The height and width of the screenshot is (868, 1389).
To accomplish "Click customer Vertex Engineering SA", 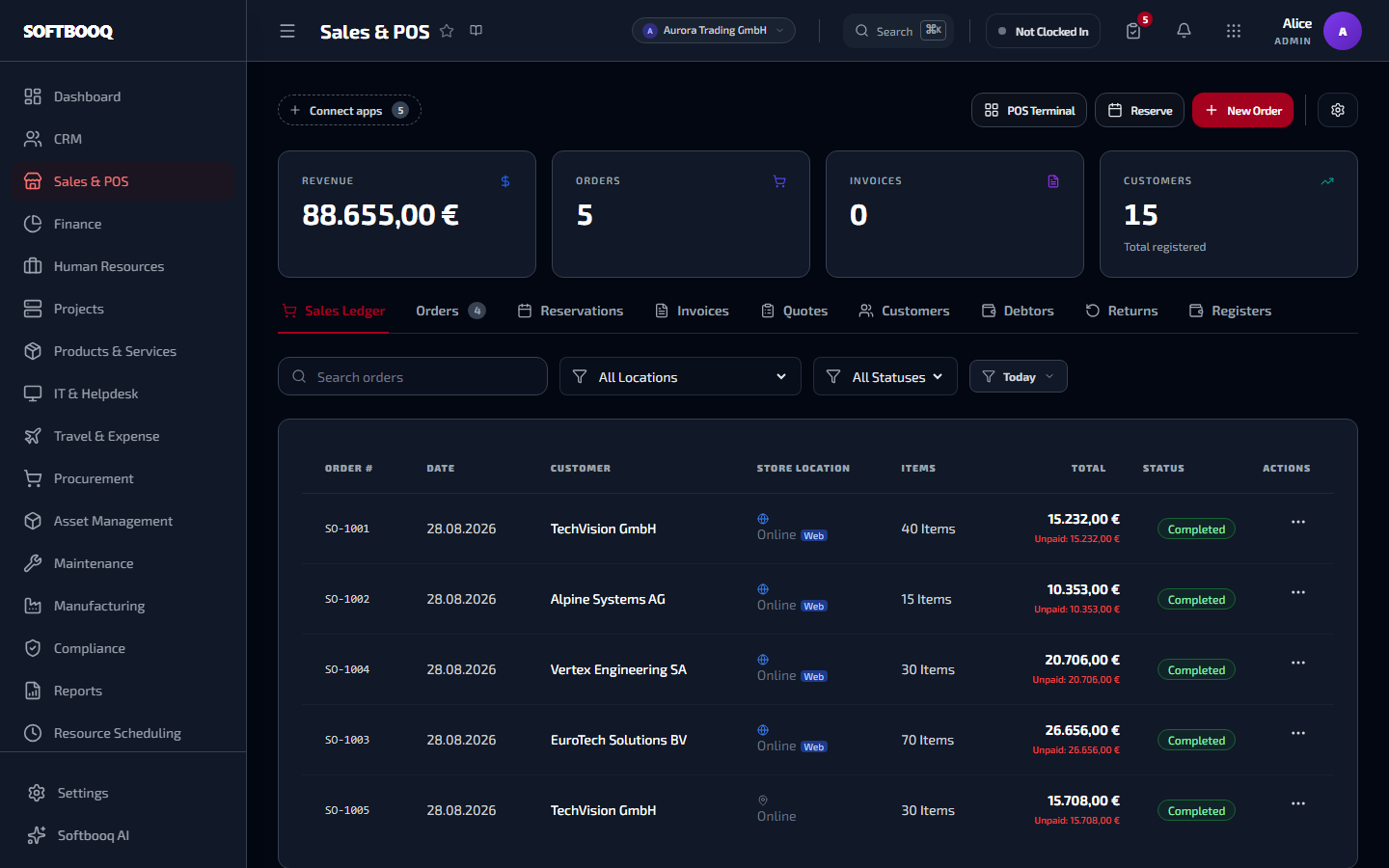I will (x=618, y=669).
